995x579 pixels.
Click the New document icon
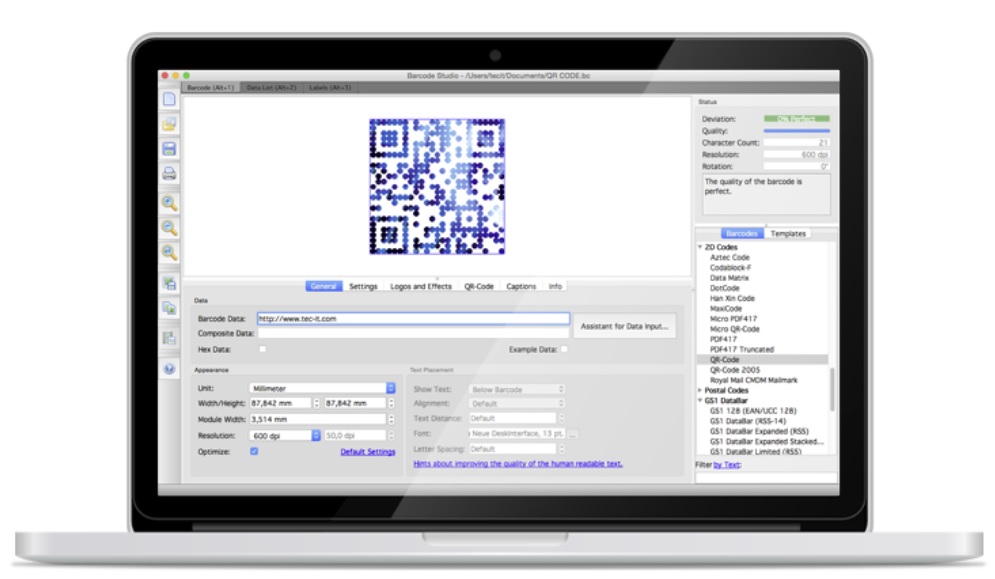(x=169, y=99)
